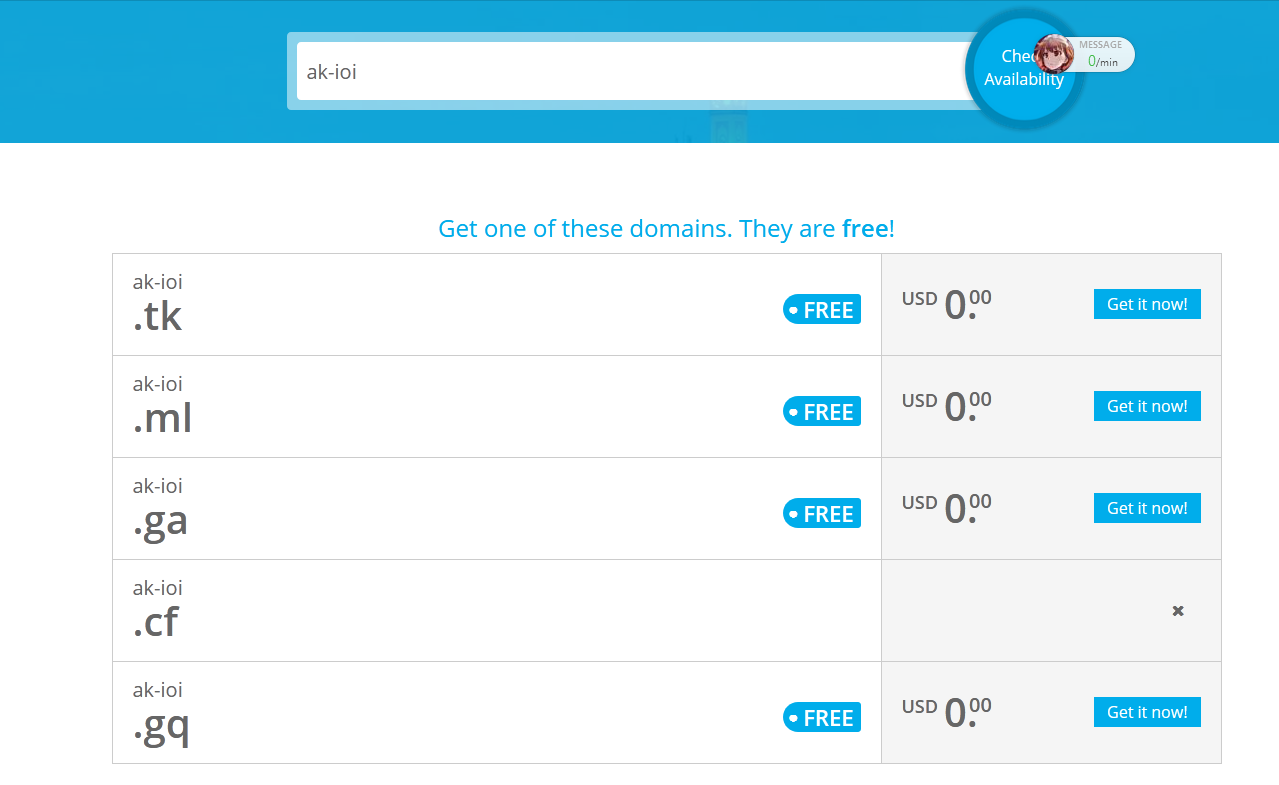Image resolution: width=1279 pixels, height=785 pixels.
Task: Select the ak-ioi .ml domain name
Action: pos(162,406)
